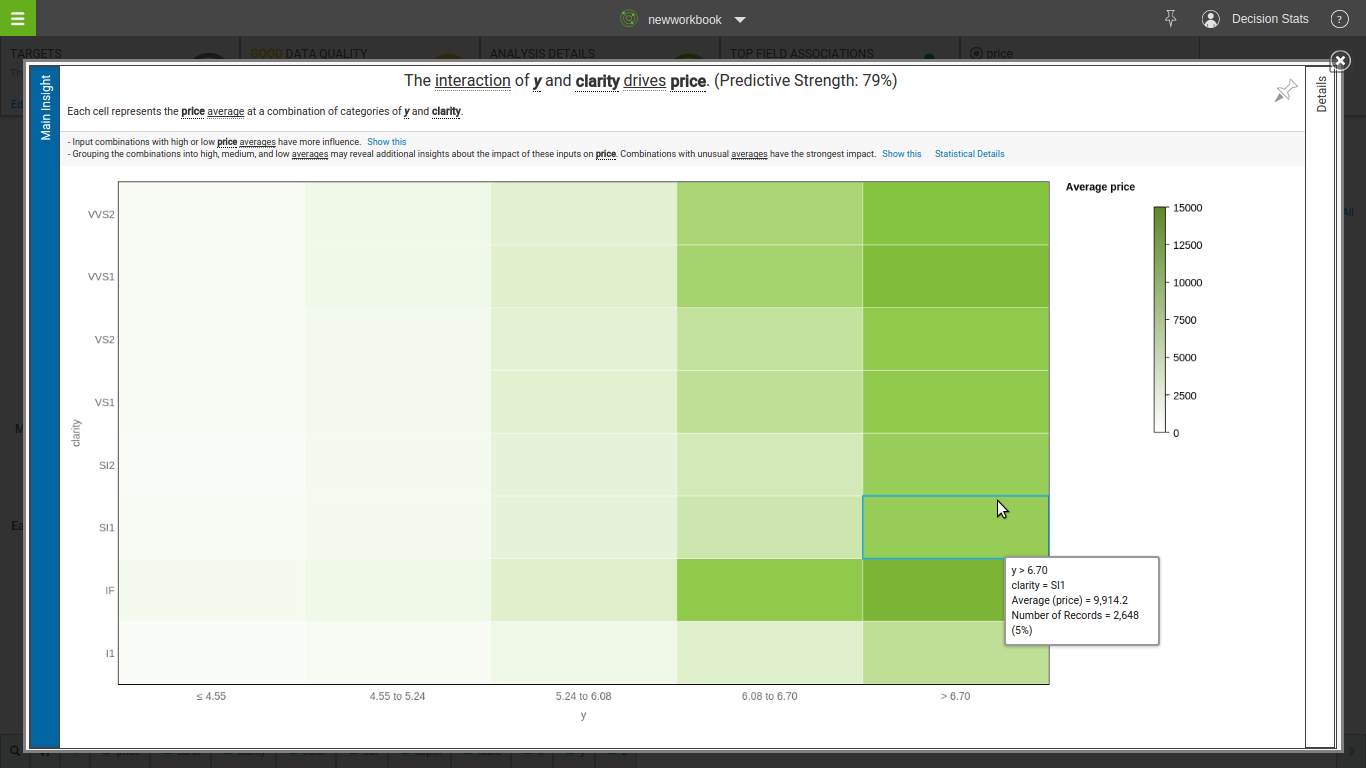
Task: Switch to the Main Insight tab
Action: 45,107
